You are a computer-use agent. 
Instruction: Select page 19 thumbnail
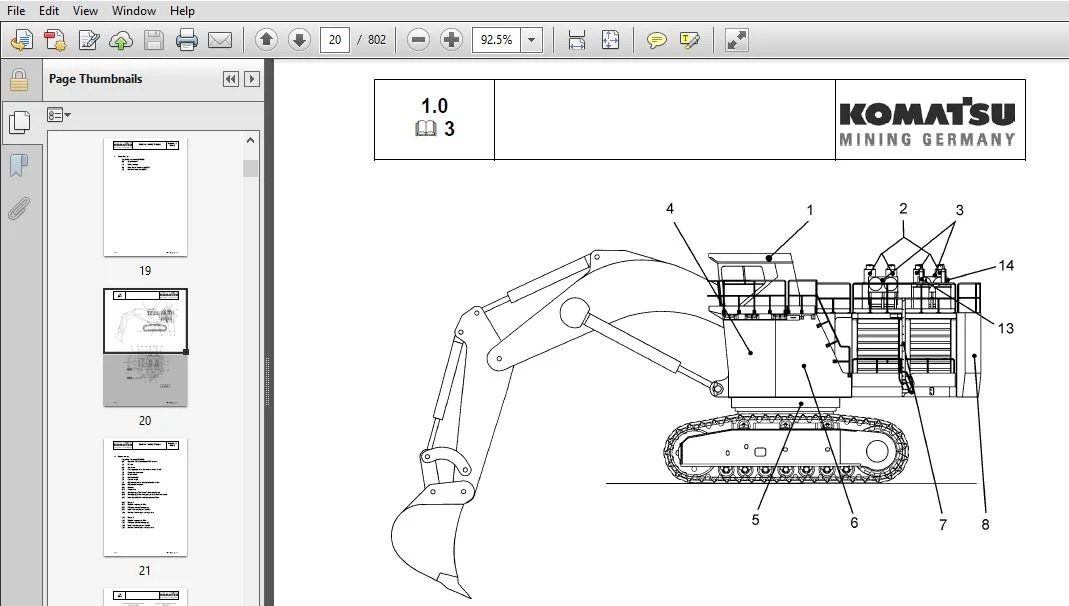(145, 197)
